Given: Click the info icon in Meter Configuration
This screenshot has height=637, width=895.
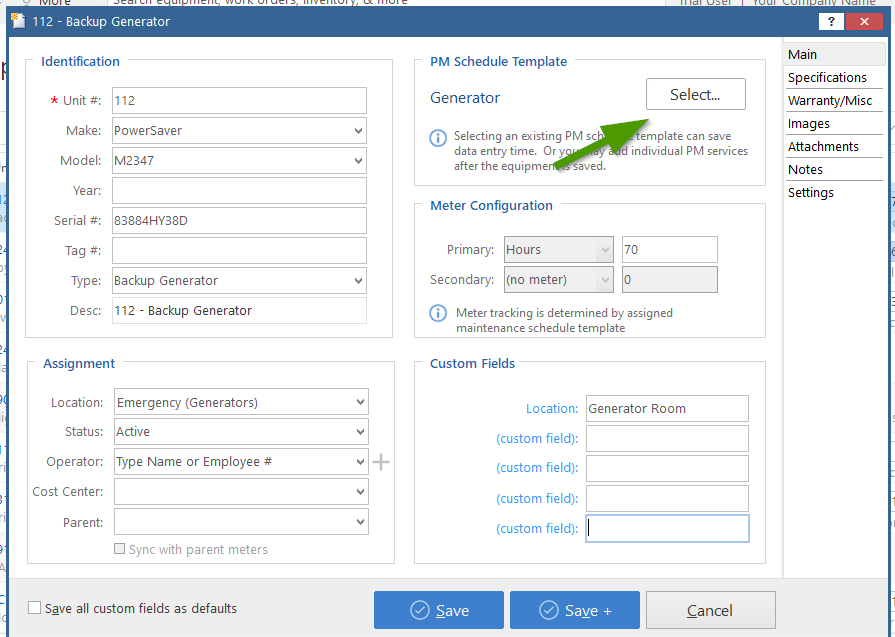Looking at the screenshot, I should 438,313.
